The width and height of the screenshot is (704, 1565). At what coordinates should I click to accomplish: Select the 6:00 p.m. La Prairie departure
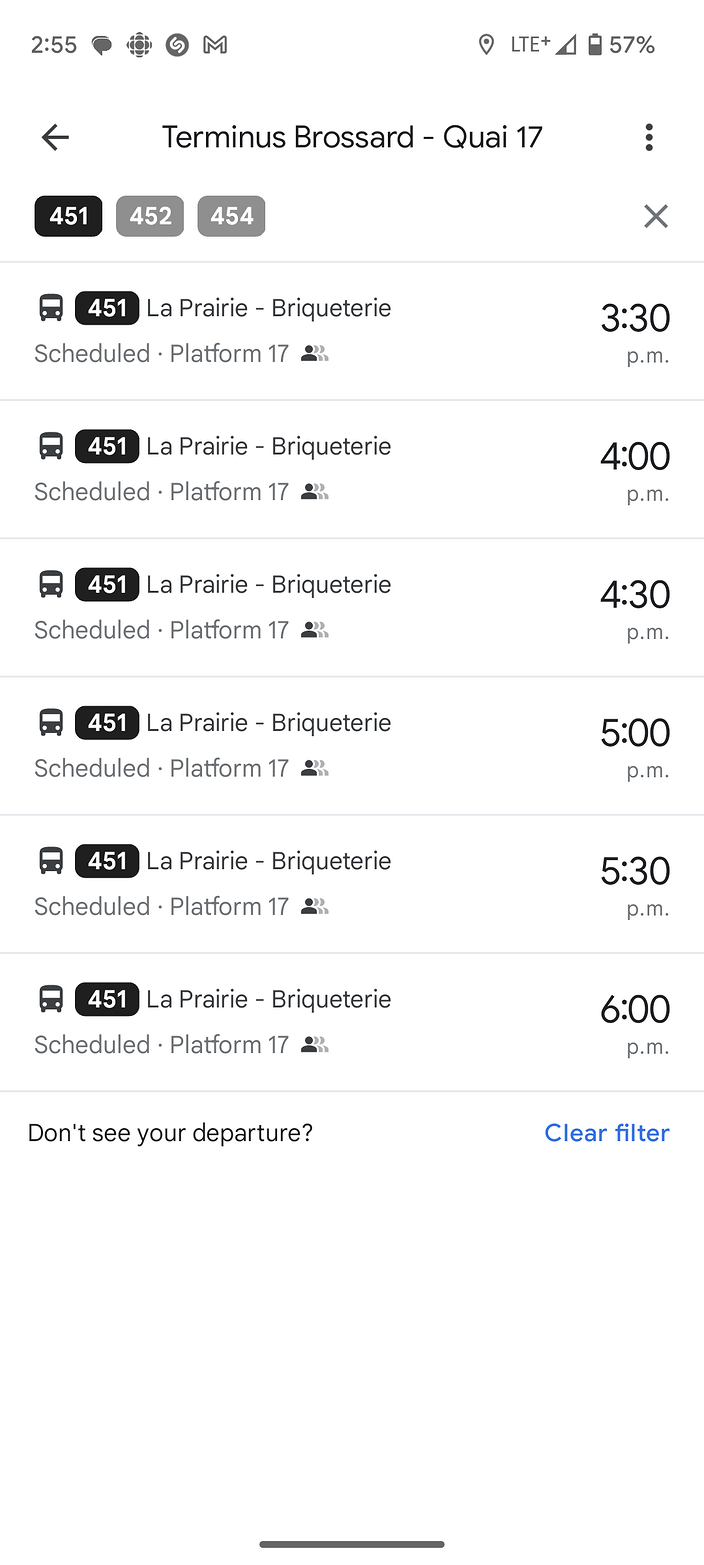pos(352,1022)
